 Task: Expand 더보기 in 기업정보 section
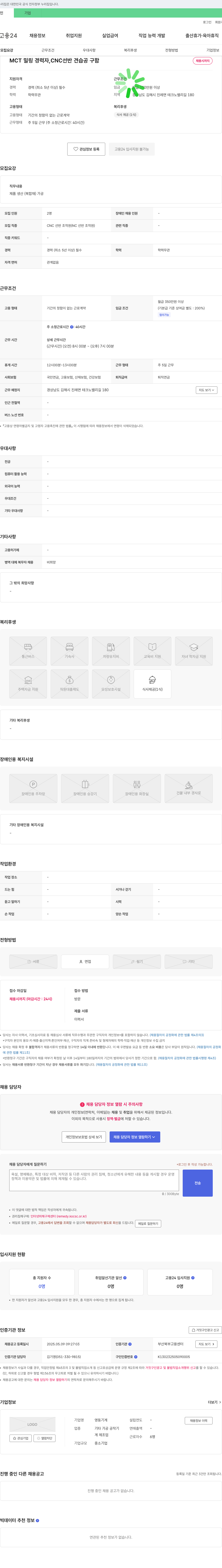214,1402
